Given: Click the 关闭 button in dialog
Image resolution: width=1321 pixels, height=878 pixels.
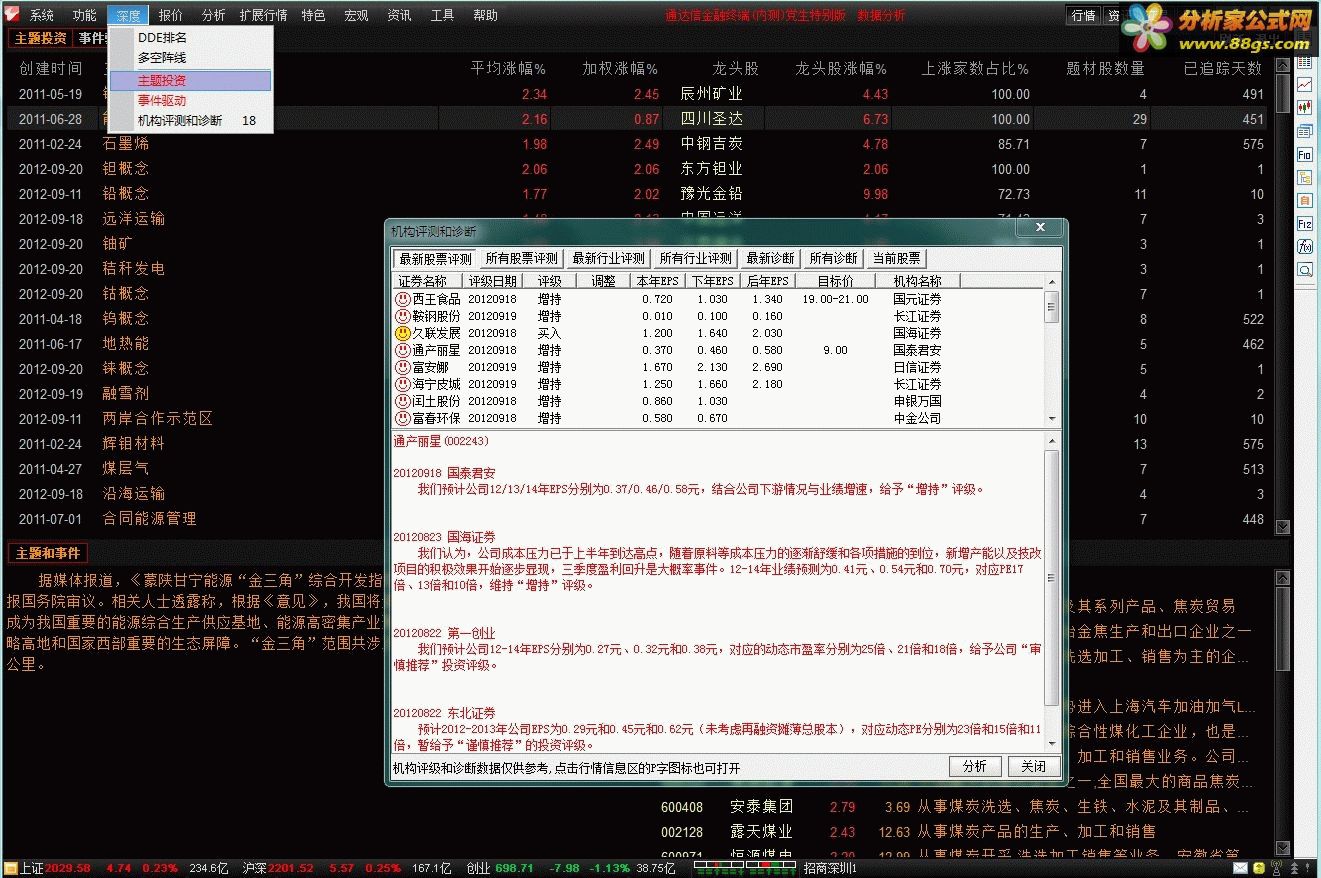Looking at the screenshot, I should 1034,766.
